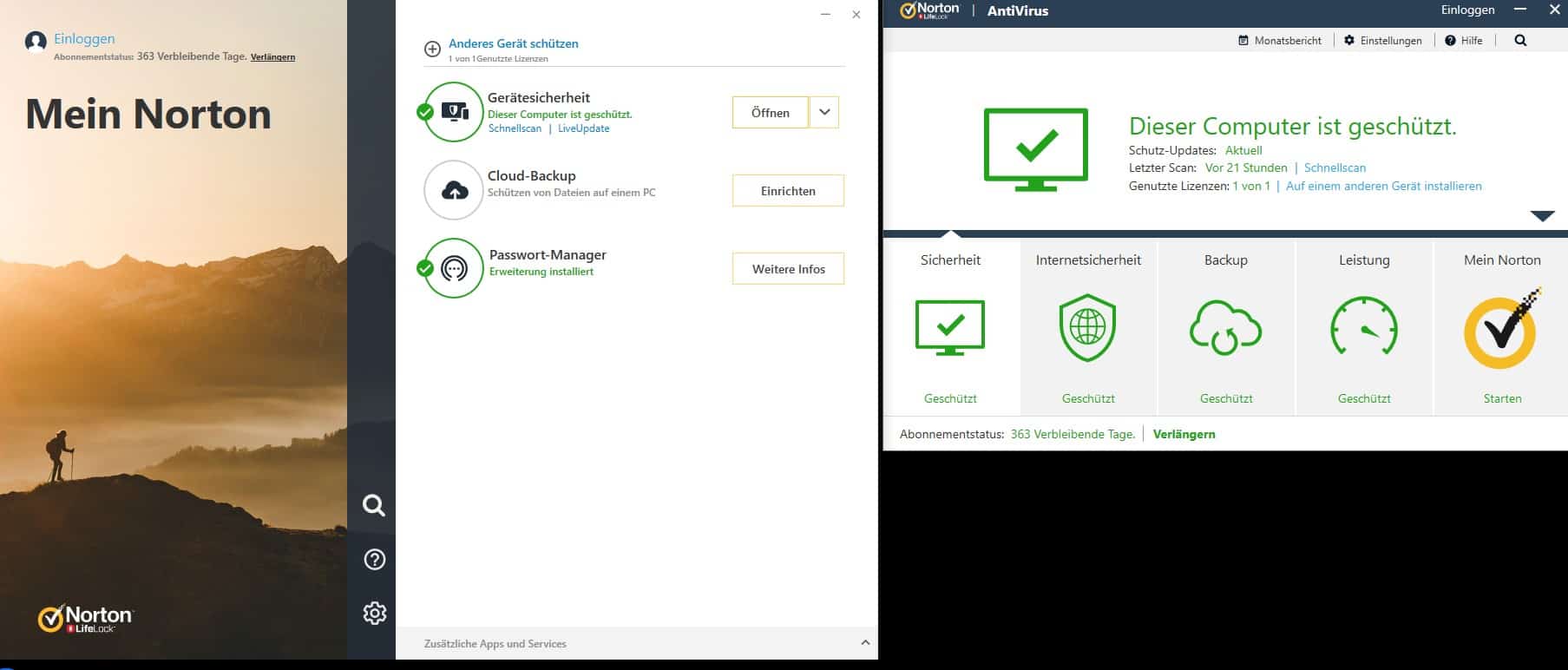
Task: Open Hilfe in AntiVirus toolbar
Action: tap(1464, 41)
